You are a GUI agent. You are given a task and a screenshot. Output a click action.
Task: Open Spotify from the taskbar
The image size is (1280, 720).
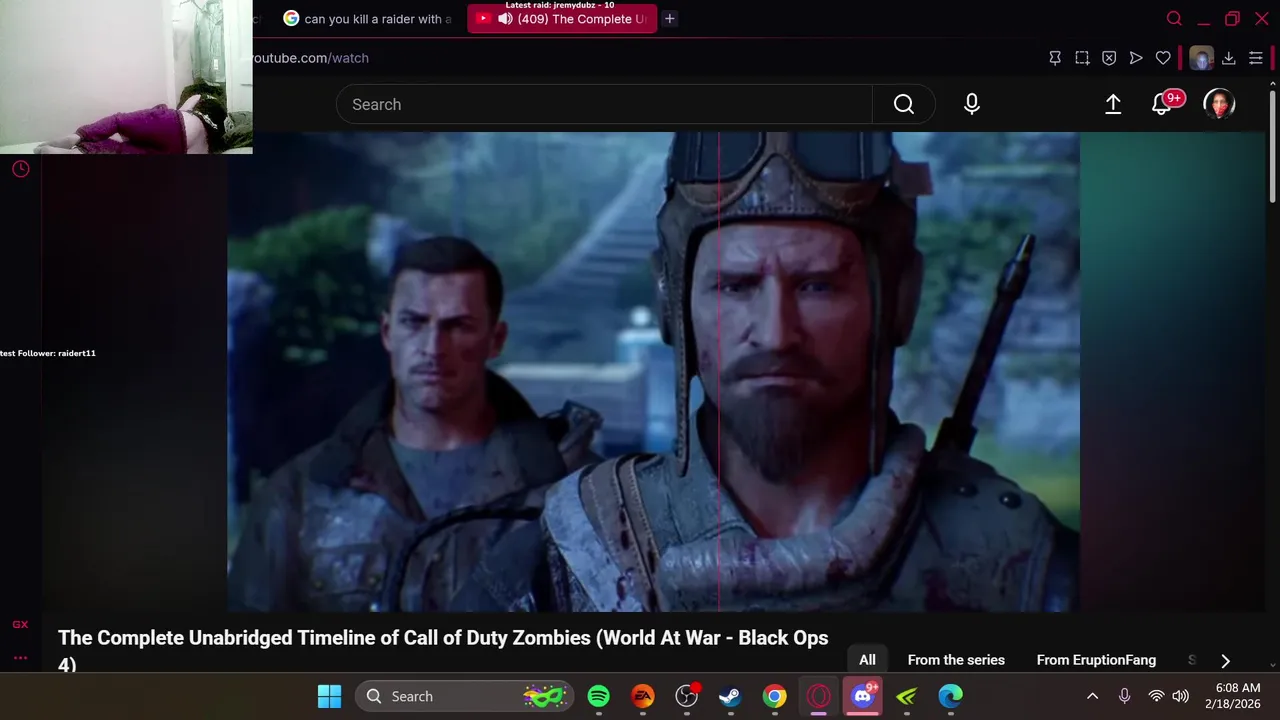[x=599, y=696]
